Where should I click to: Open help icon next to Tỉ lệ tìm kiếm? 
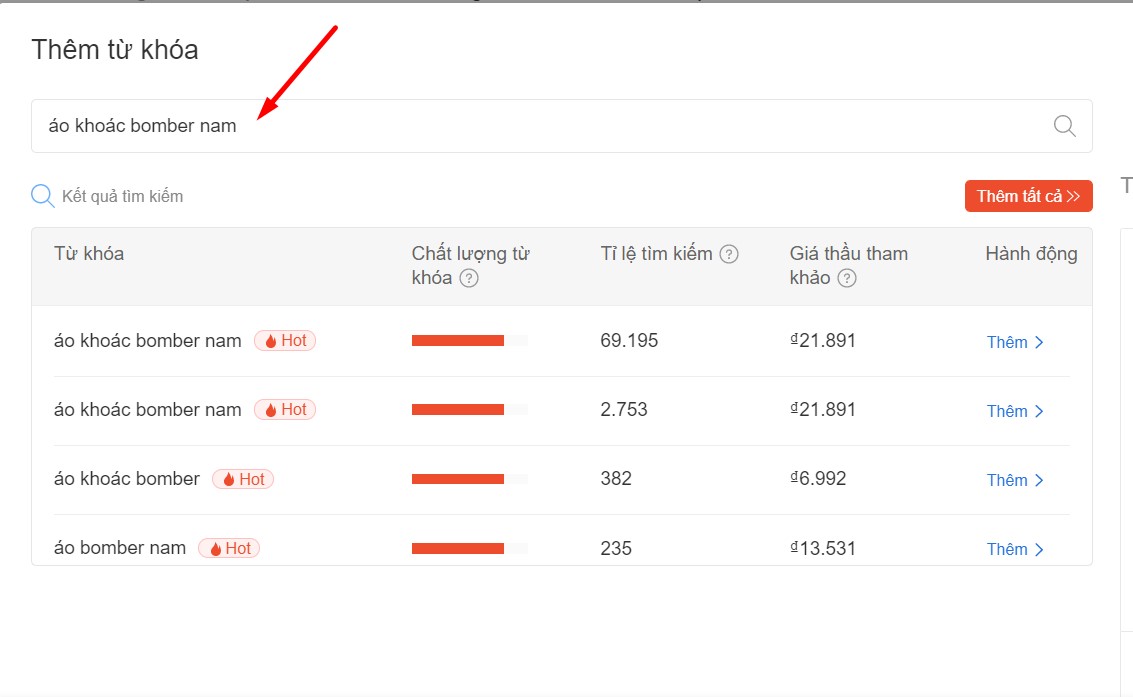[729, 254]
